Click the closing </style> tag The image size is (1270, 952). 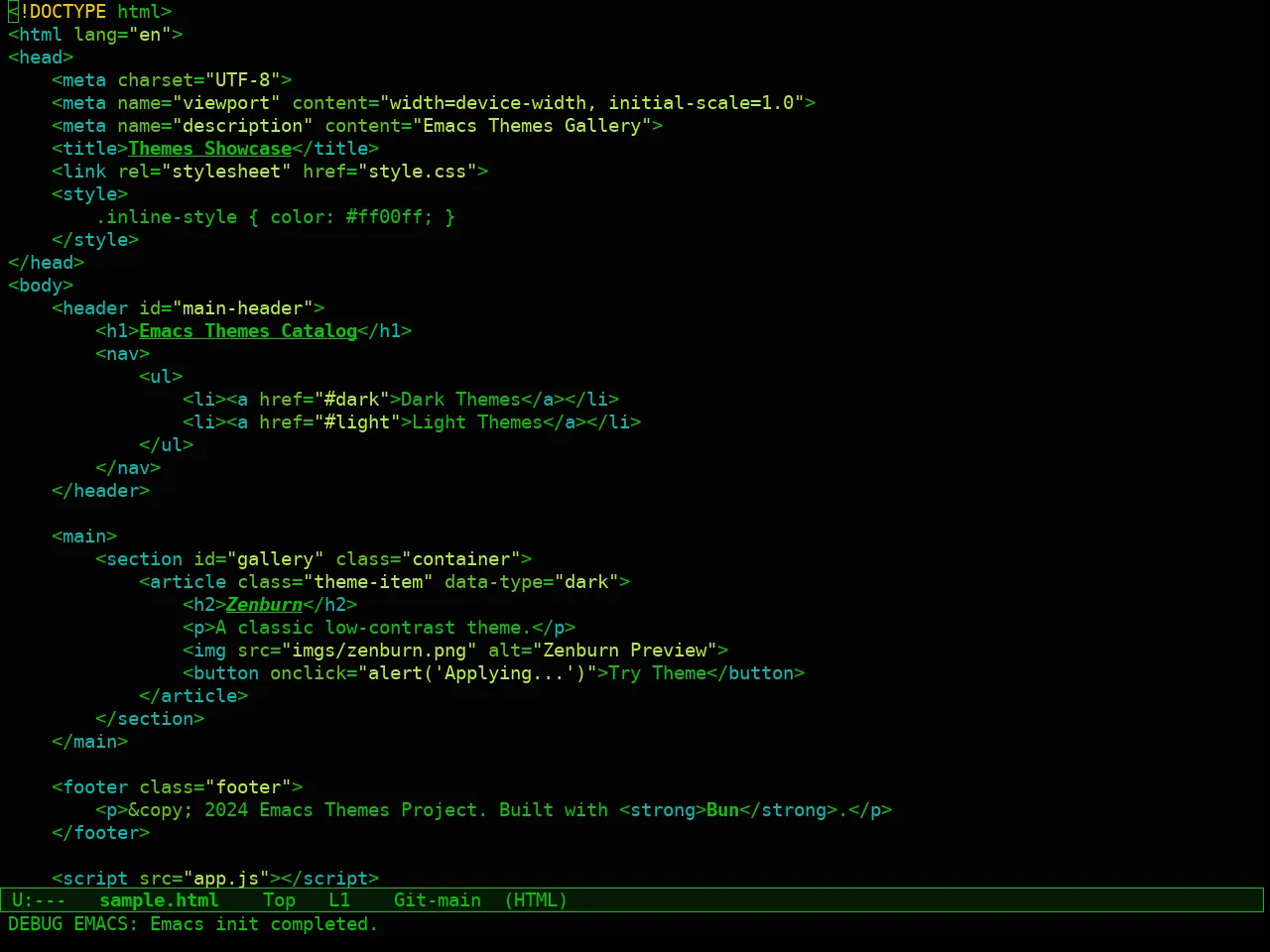pyautogui.click(x=95, y=240)
